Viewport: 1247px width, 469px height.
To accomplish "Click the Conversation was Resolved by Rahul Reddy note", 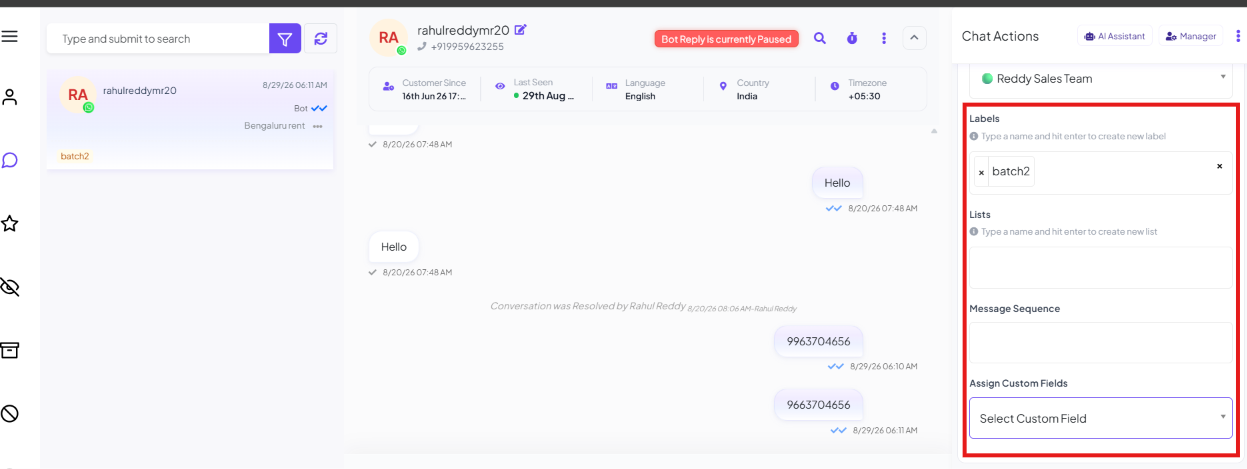I will [x=588, y=306].
